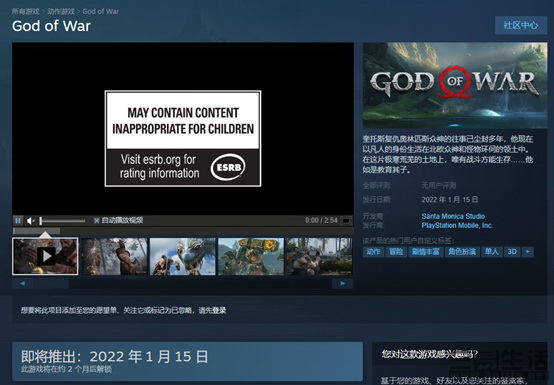Screen dimensions: 554x385
Task: Select the Kratos in forest screenshot thumbnail
Action: click(114, 256)
